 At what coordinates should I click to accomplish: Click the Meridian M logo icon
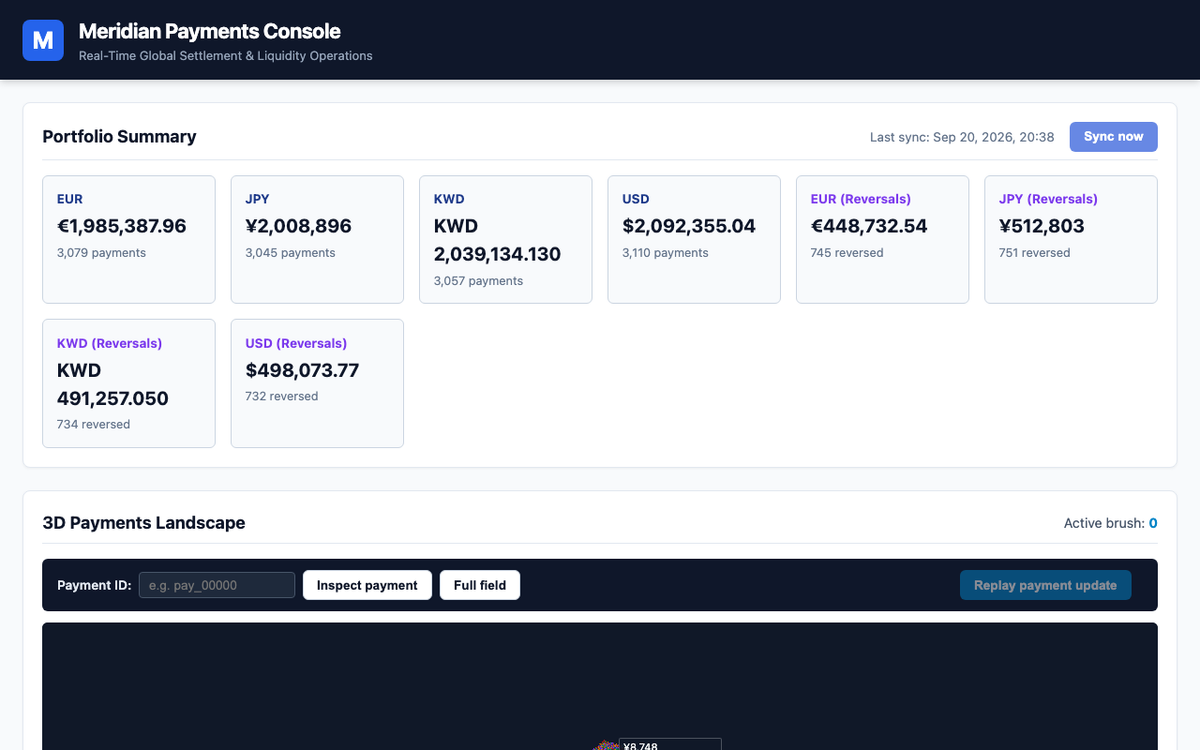click(43, 40)
